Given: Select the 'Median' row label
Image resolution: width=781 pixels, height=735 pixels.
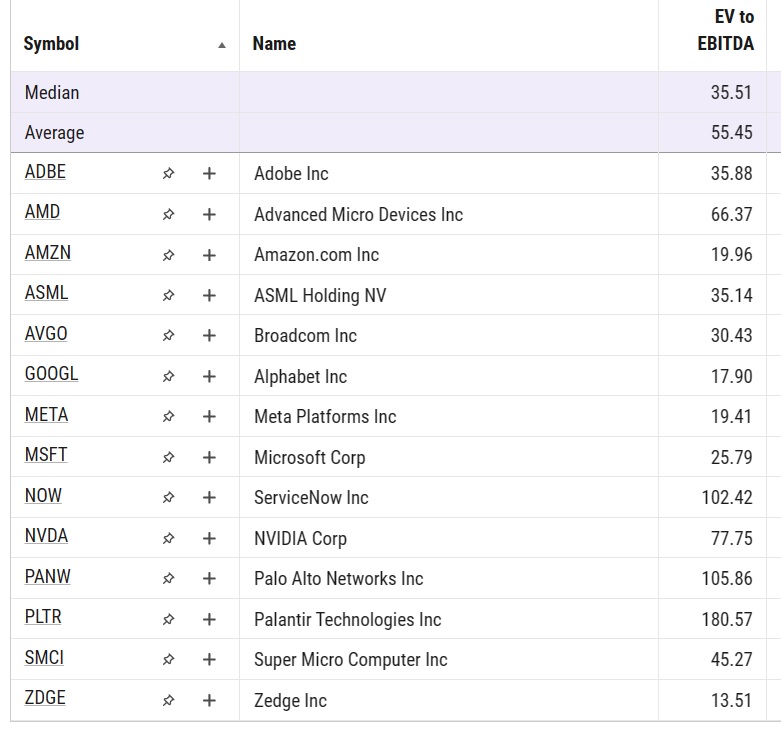Looking at the screenshot, I should (52, 93).
